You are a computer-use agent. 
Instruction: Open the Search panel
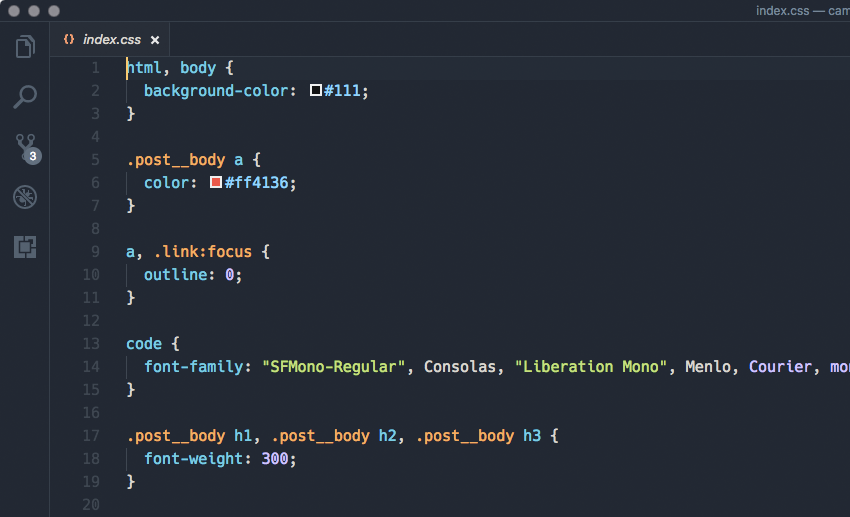[x=25, y=96]
